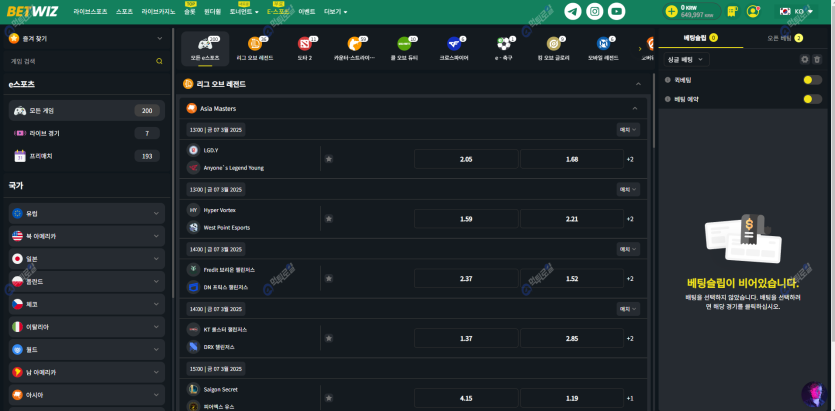The width and height of the screenshot is (835, 411).
Task: Open the Telegram channel icon
Action: point(572,11)
